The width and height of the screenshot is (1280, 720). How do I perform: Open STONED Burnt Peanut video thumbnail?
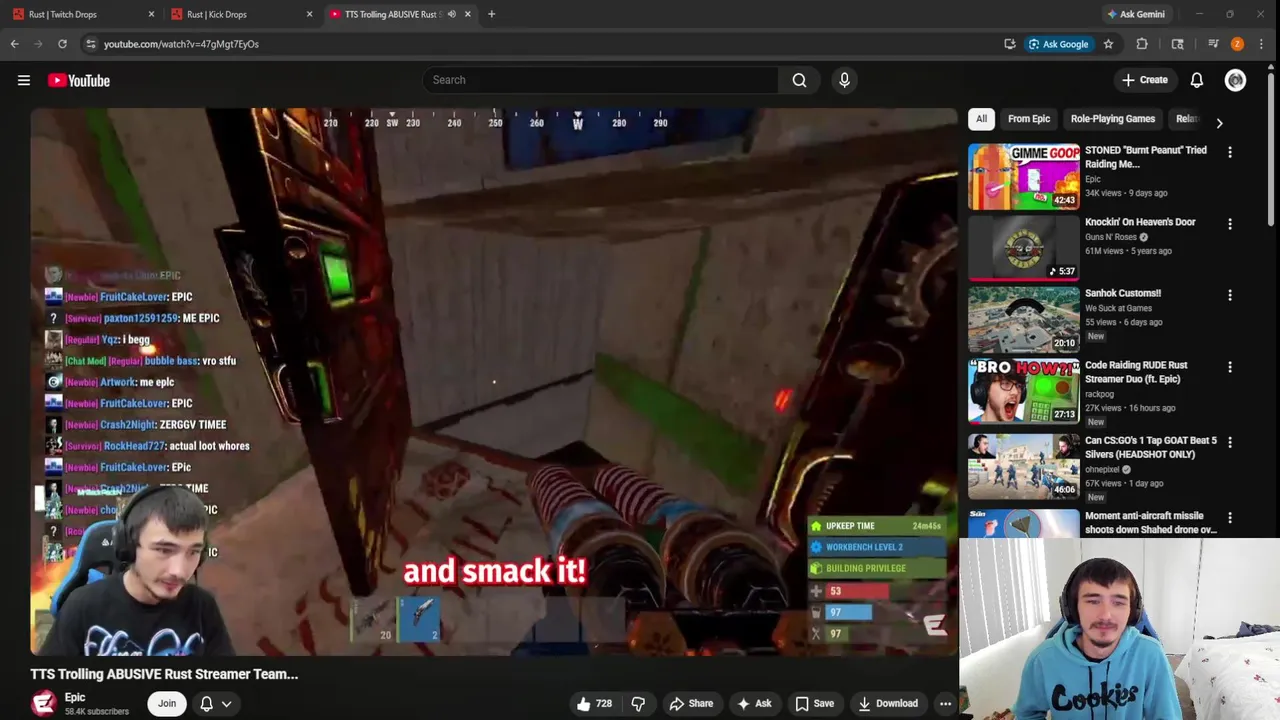pyautogui.click(x=1023, y=177)
